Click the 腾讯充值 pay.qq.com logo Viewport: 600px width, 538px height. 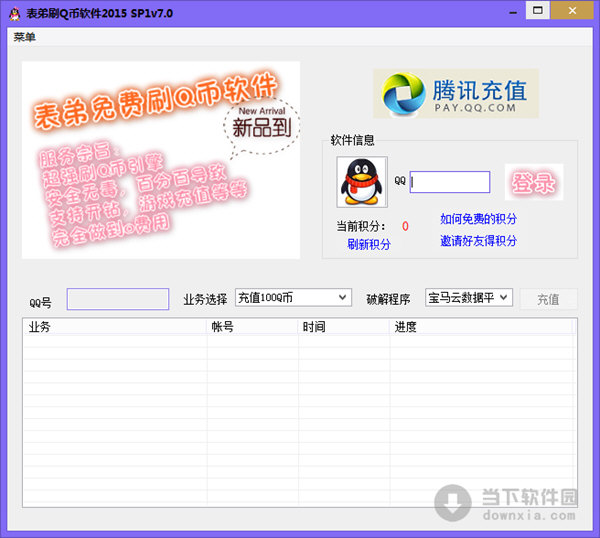click(456, 93)
